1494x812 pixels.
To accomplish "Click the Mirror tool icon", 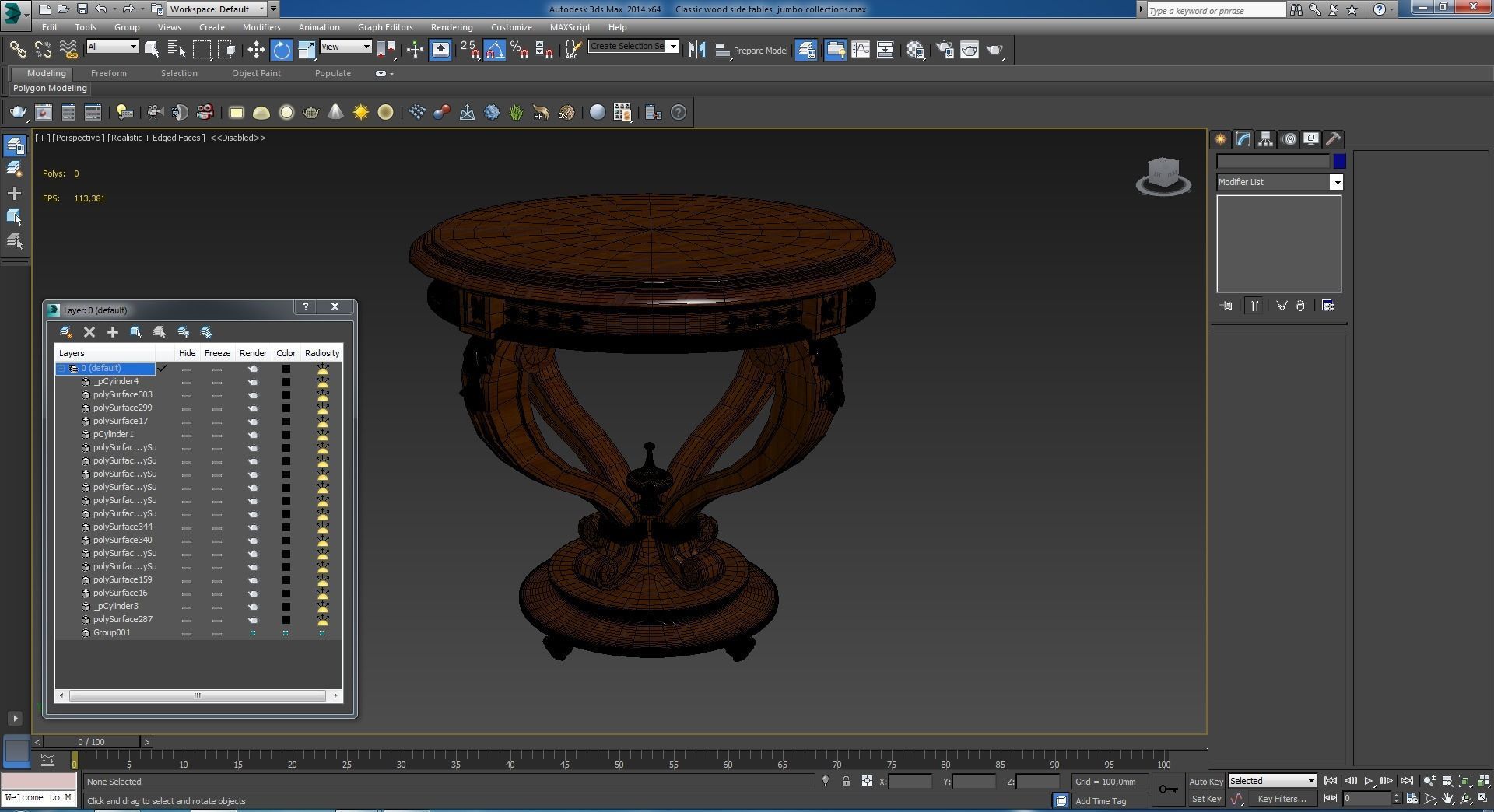I will click(696, 50).
